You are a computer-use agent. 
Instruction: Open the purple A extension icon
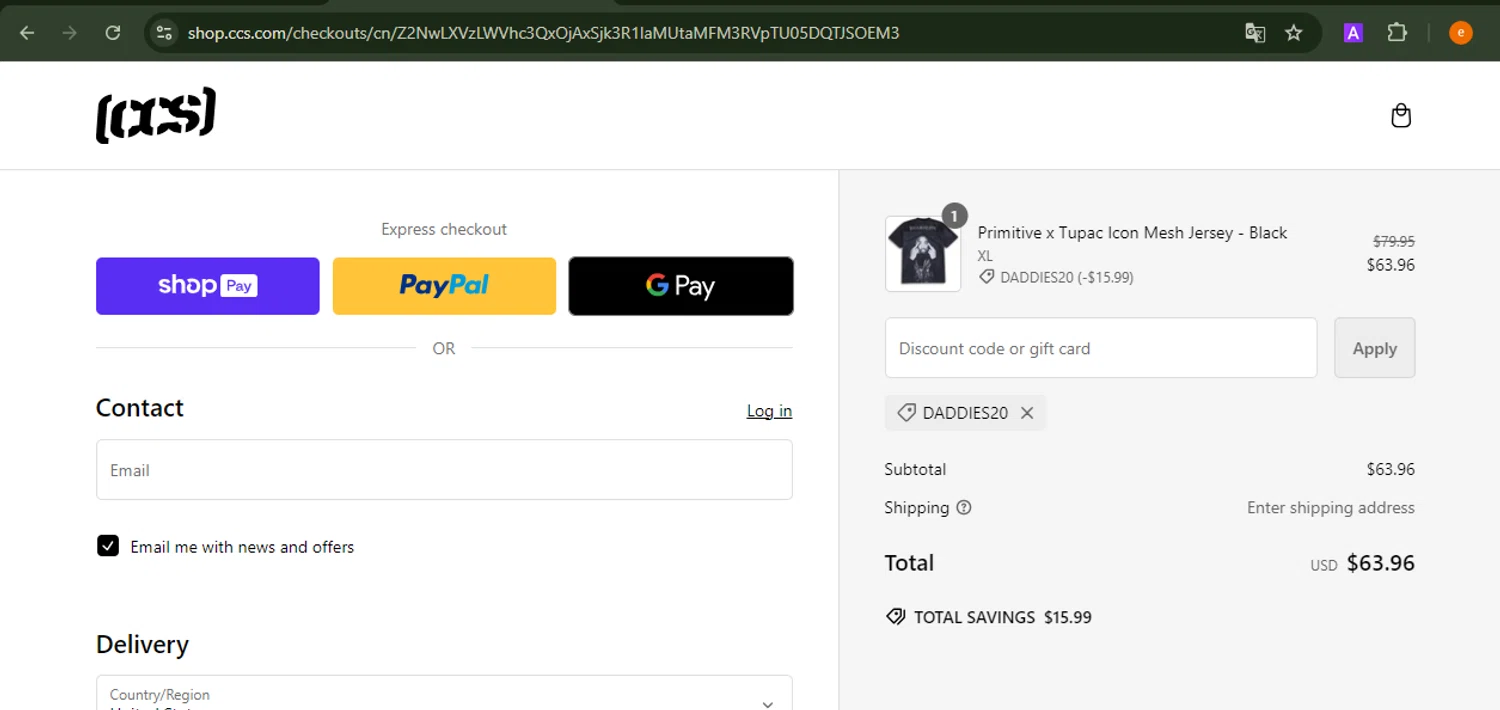click(x=1353, y=33)
